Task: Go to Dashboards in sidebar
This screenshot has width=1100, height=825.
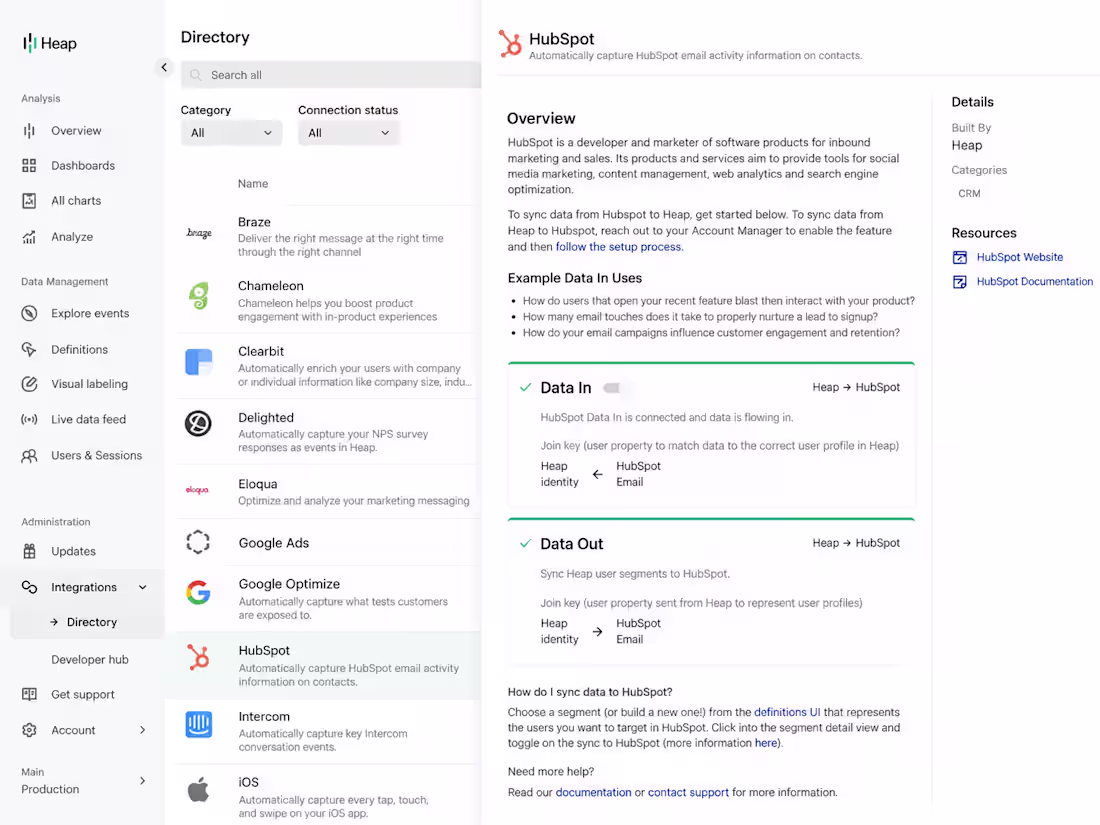Action: 83,166
